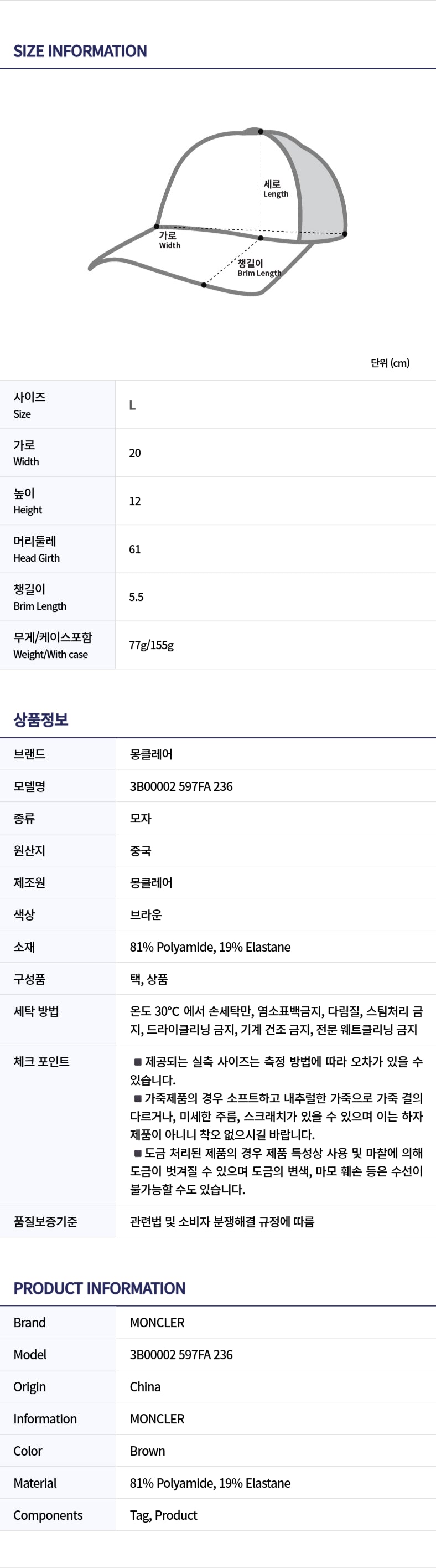Screen dimensions: 436x1568
Task: Click the SIZE INFORMATION heading
Action: pyautogui.click(x=80, y=51)
